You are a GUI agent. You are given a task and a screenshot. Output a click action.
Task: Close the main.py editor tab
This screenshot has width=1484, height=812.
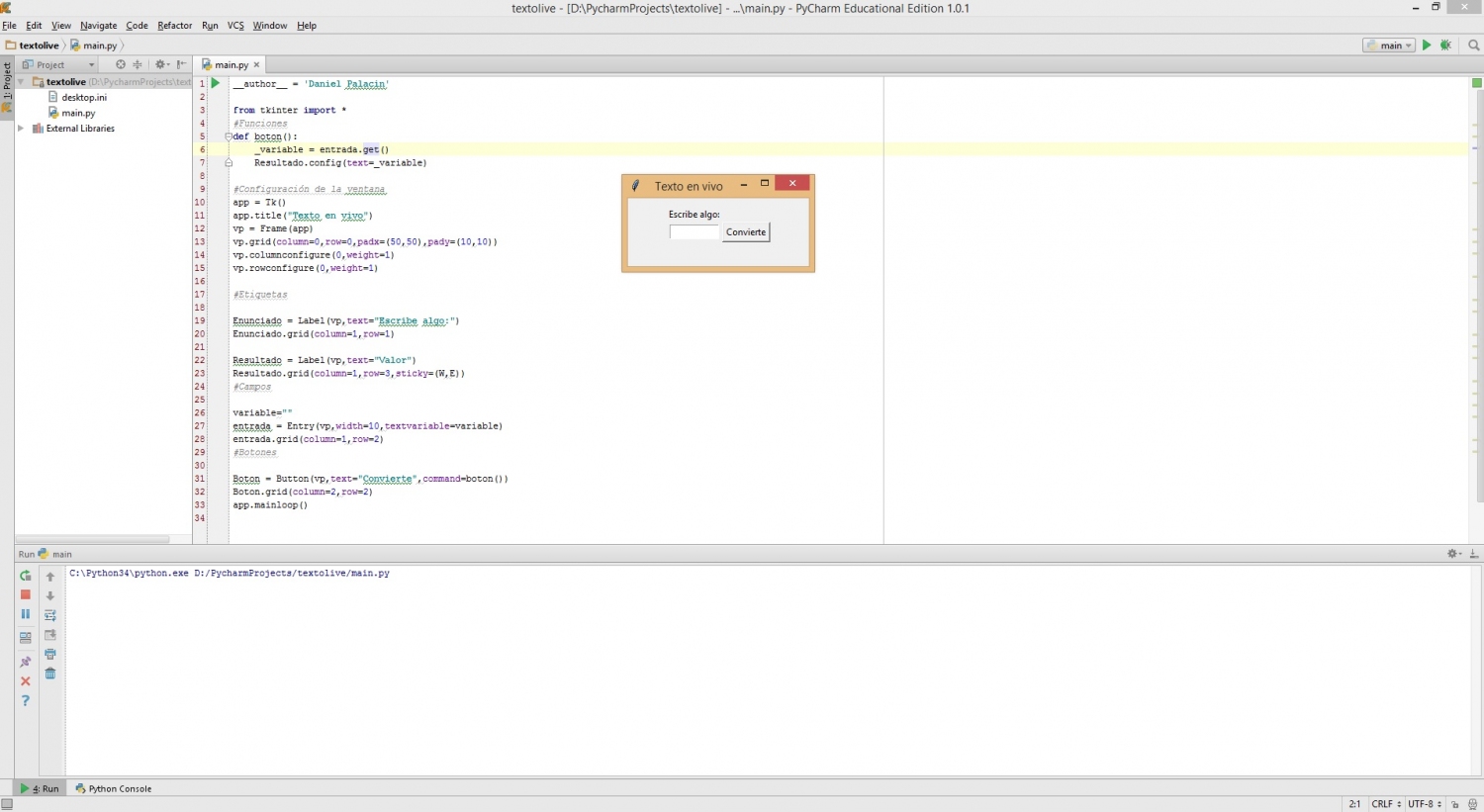pyautogui.click(x=256, y=64)
